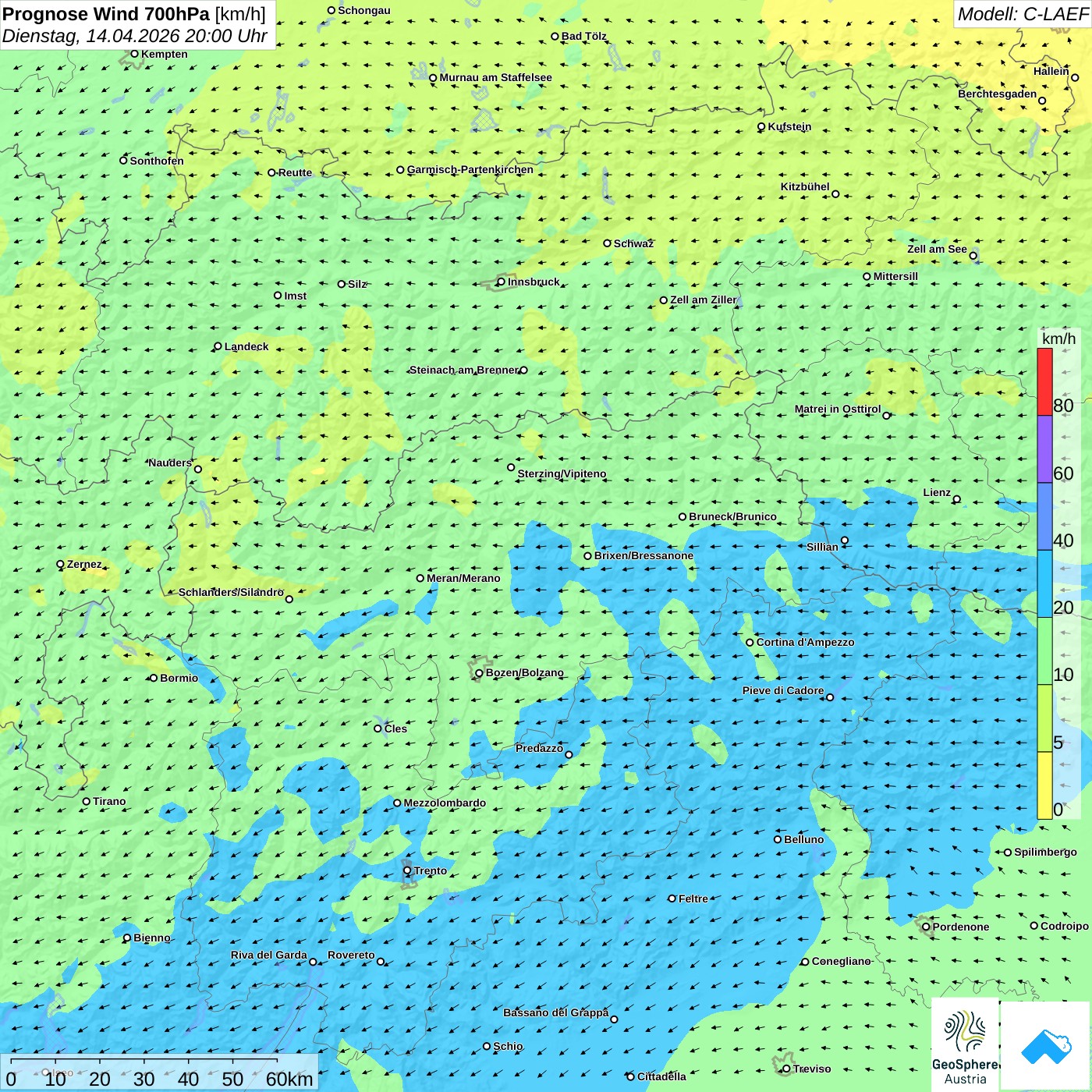The image size is (1092, 1092).
Task: Click the 'Feltre' label
Action: [693, 899]
